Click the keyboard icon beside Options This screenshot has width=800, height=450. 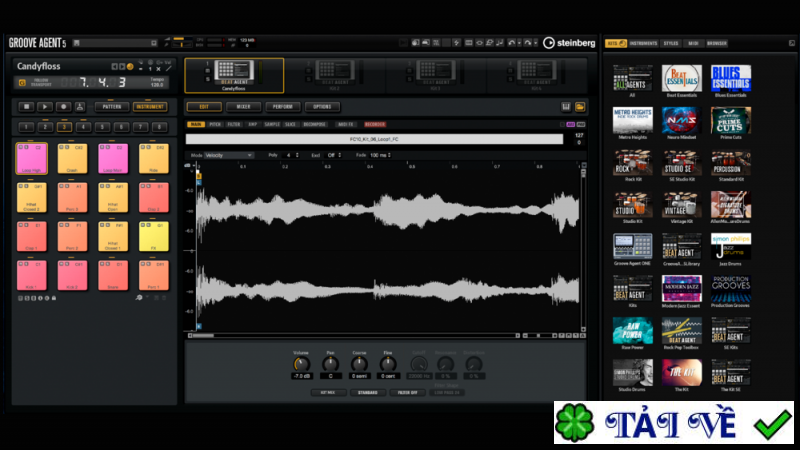(x=564, y=106)
